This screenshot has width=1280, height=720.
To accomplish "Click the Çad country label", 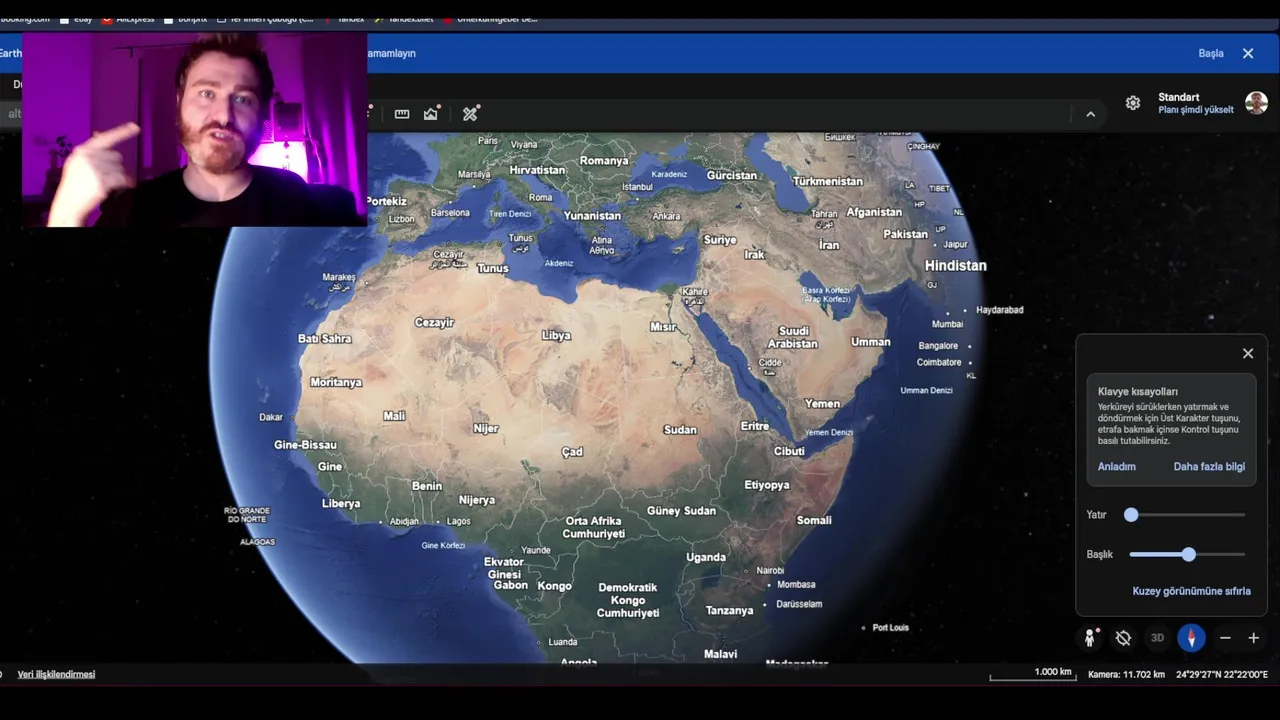I will 572,452.
